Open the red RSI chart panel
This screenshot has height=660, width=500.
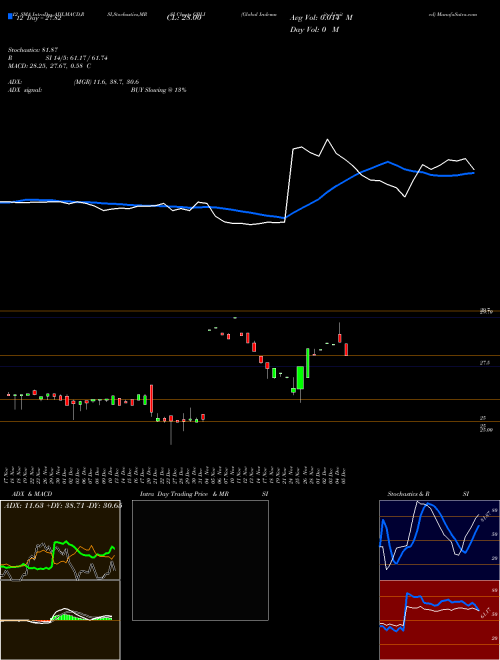(439, 620)
